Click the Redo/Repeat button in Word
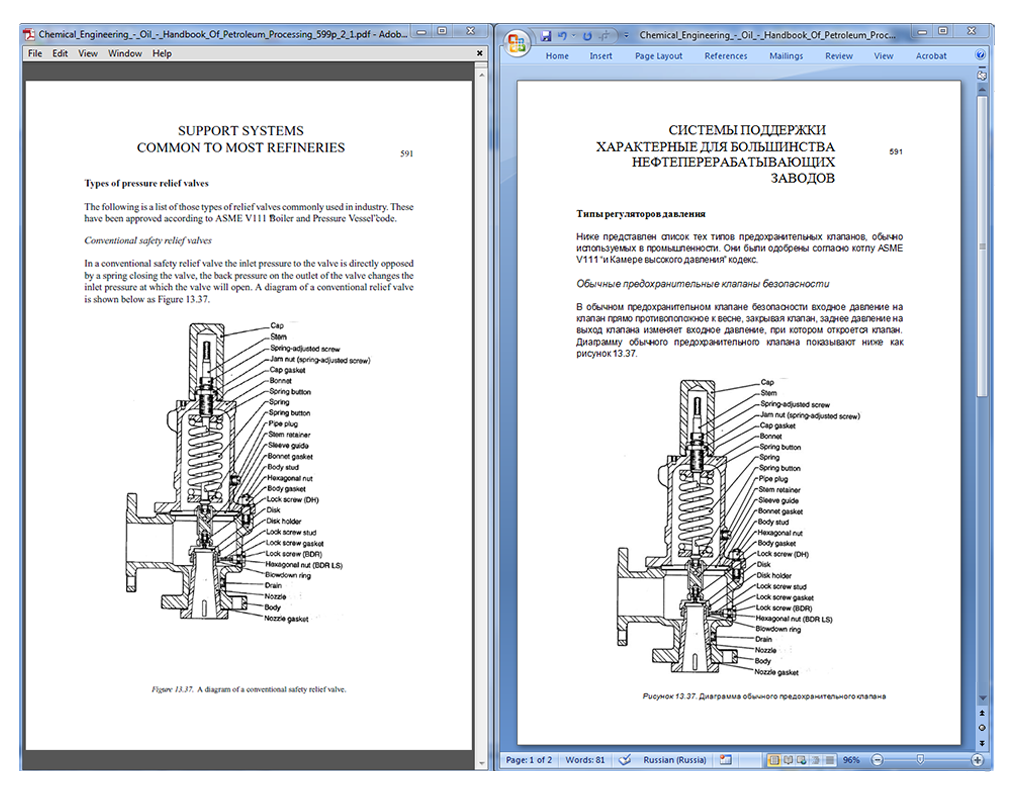 587,36
